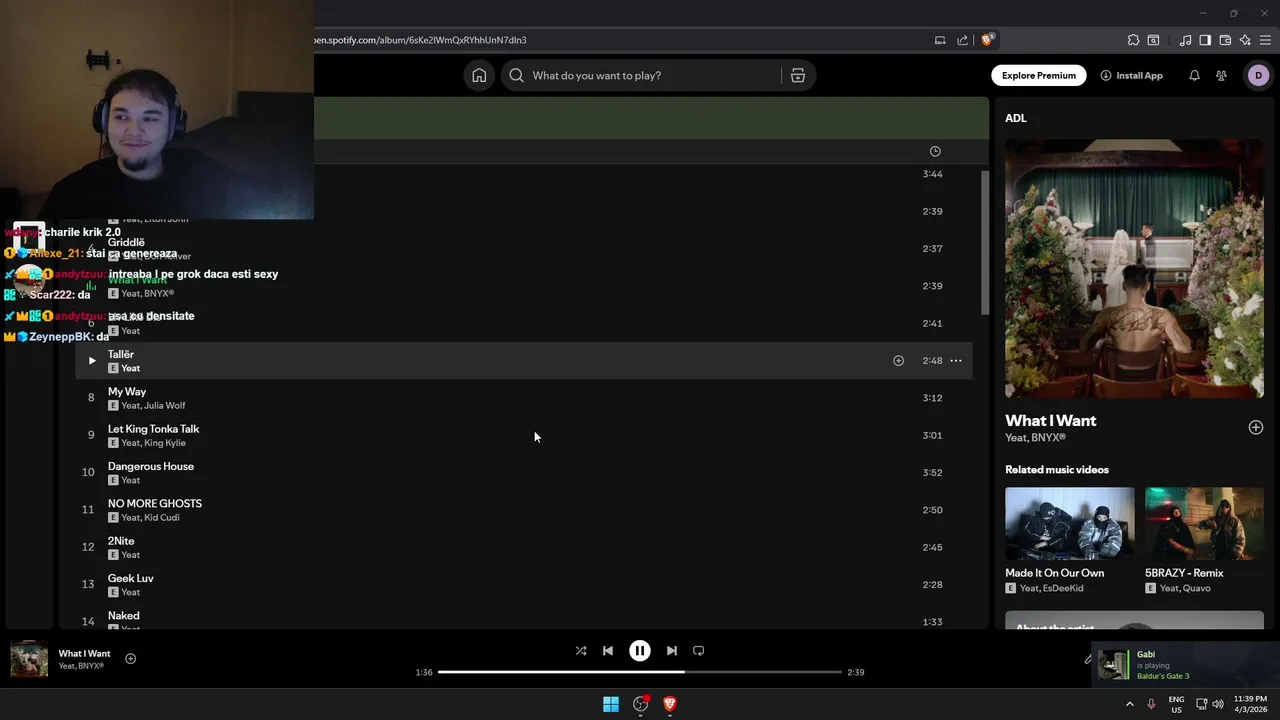
Task: Open the Windows Start menu
Action: point(610,704)
